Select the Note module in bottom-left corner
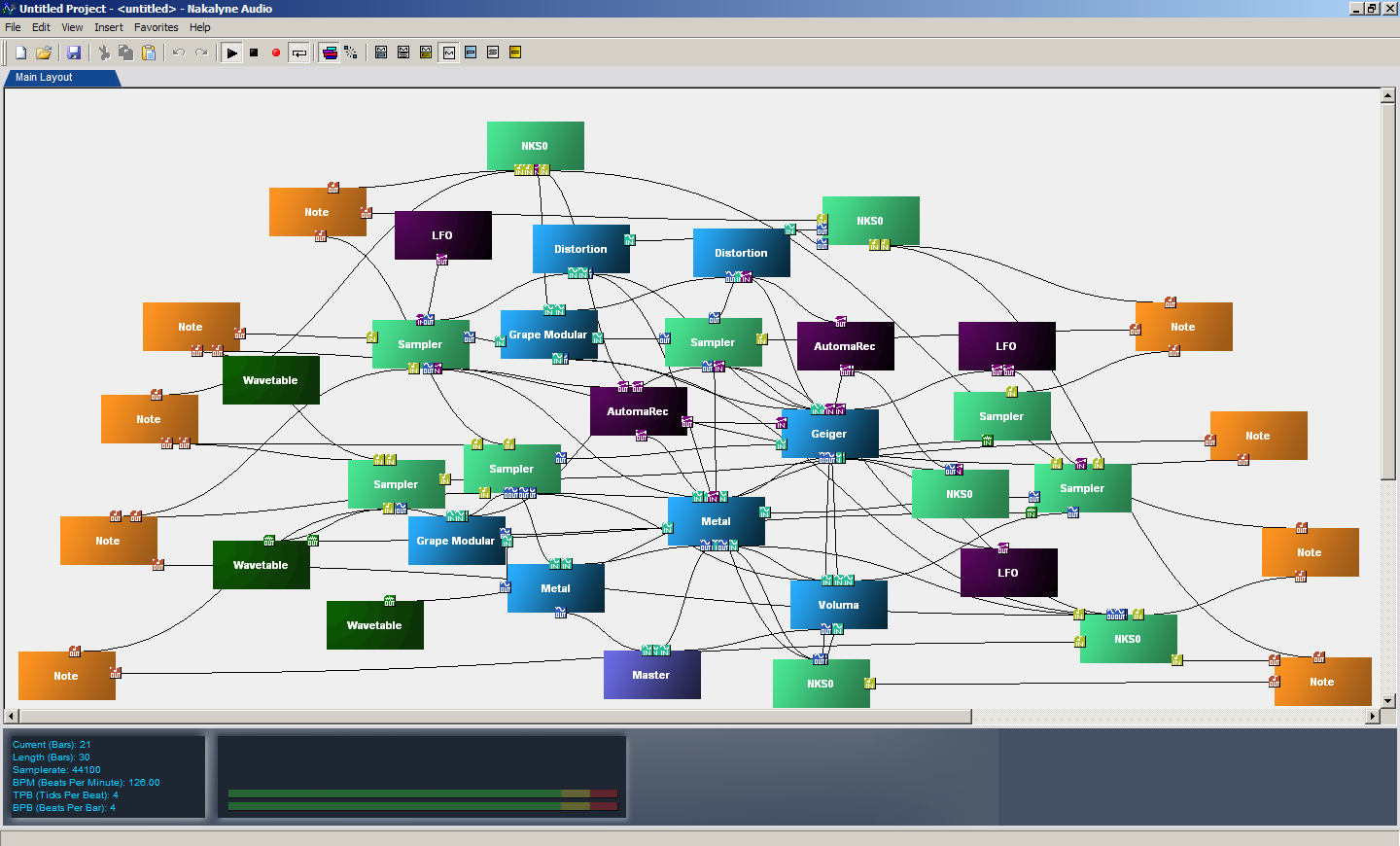This screenshot has height=846, width=1400. (x=67, y=676)
